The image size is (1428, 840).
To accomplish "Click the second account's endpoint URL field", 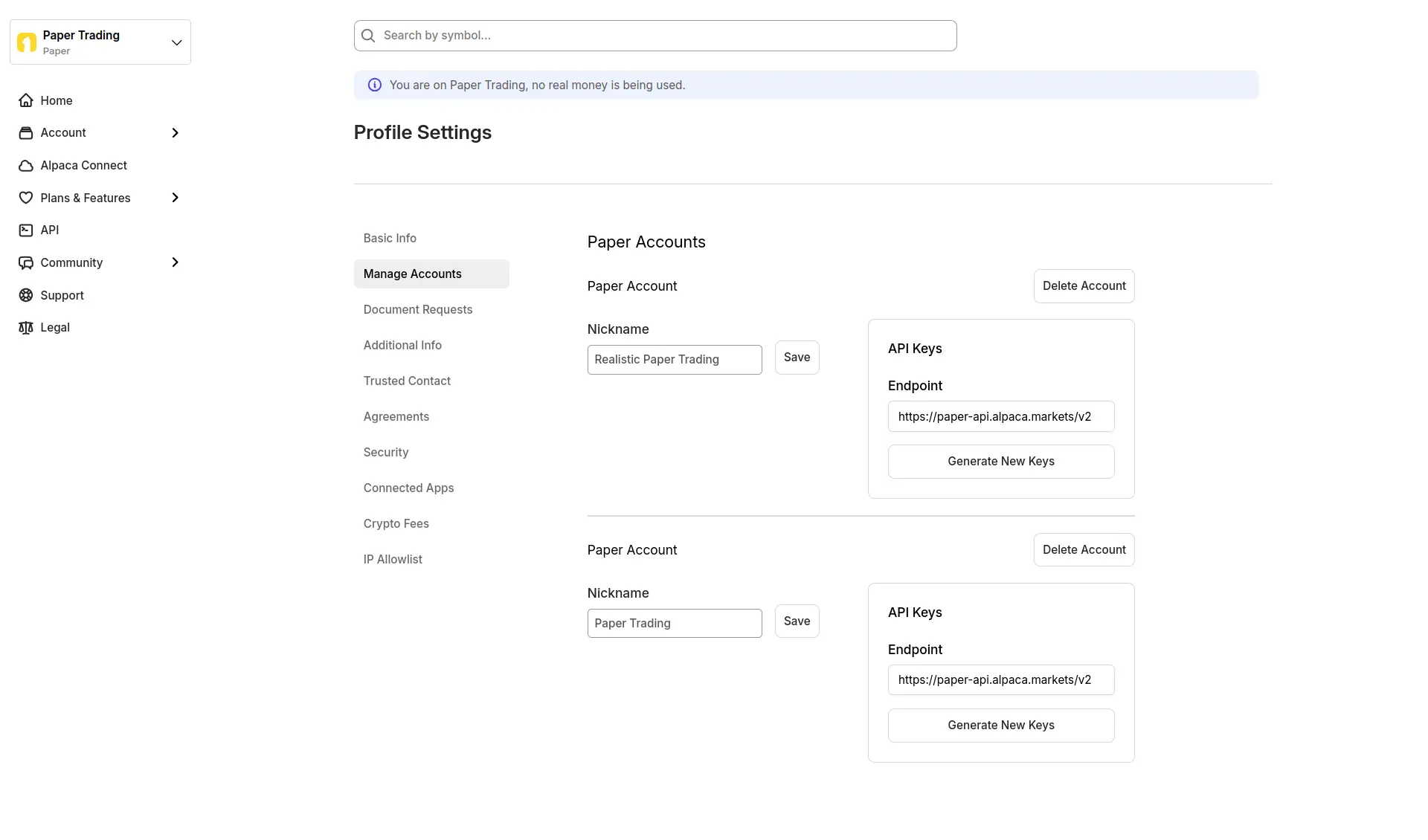I will (1001, 680).
